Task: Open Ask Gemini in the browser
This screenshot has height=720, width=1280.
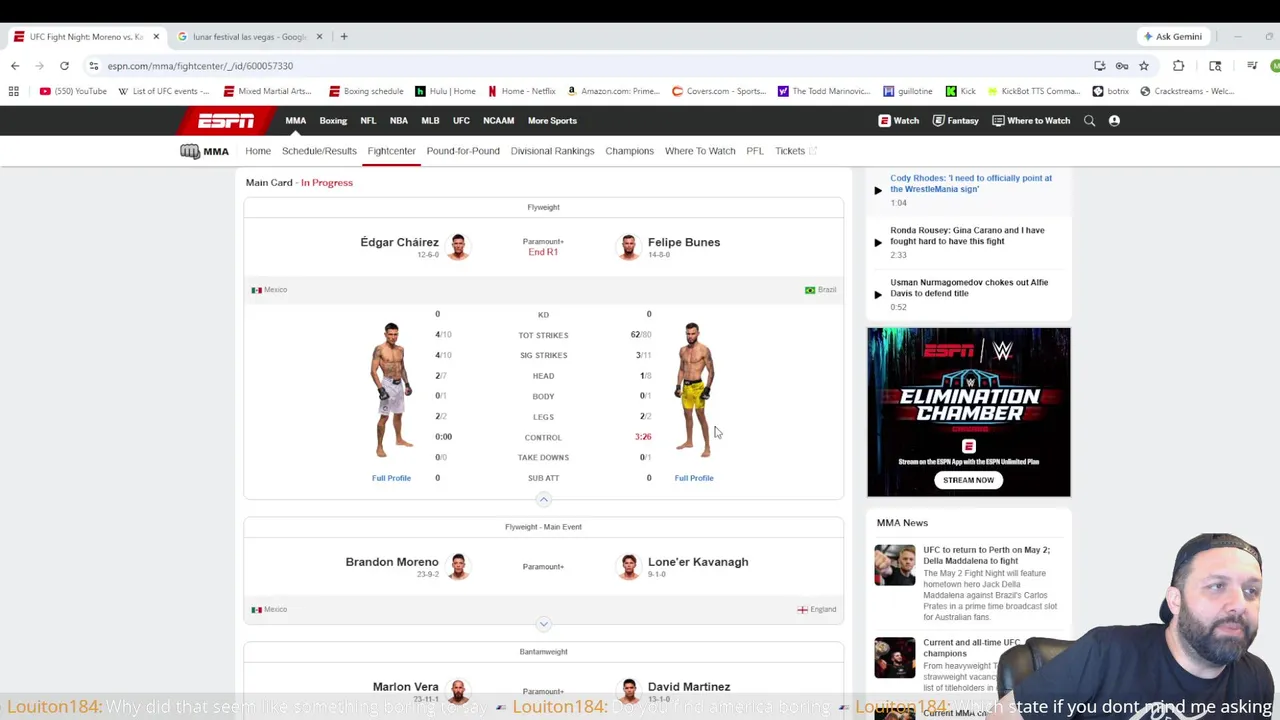Action: (1174, 37)
